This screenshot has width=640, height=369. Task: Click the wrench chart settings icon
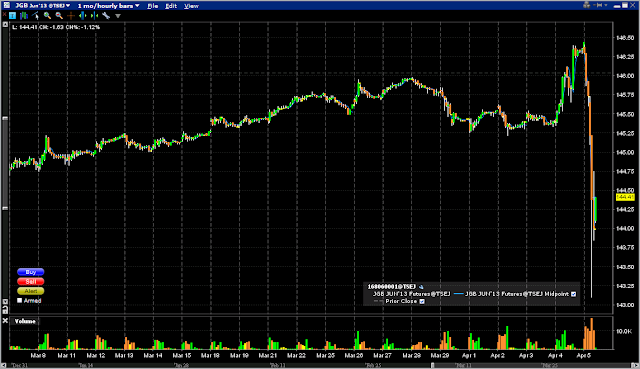pos(106,16)
